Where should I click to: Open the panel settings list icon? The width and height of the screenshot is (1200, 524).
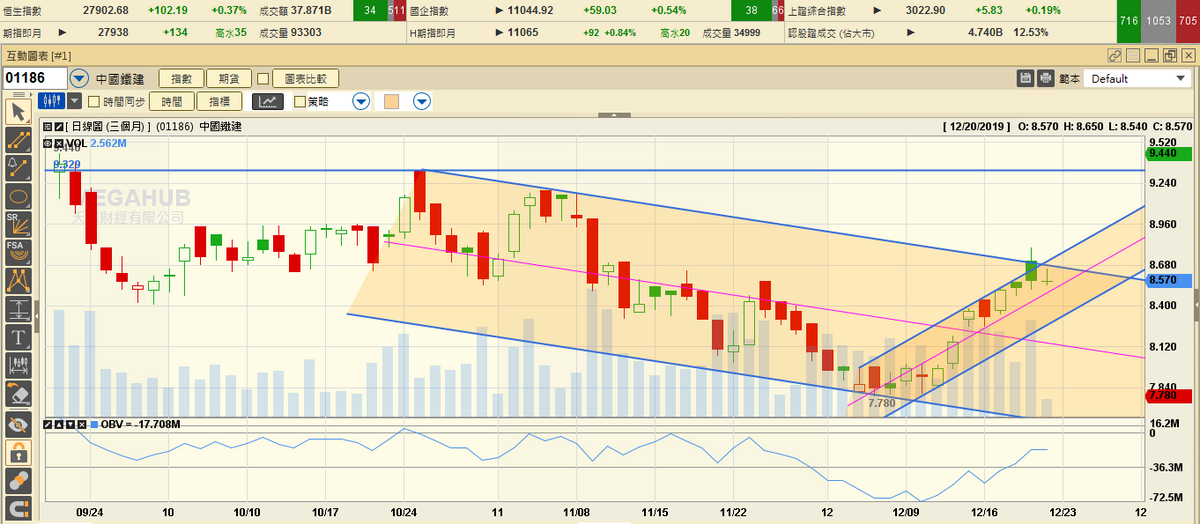[1134, 55]
